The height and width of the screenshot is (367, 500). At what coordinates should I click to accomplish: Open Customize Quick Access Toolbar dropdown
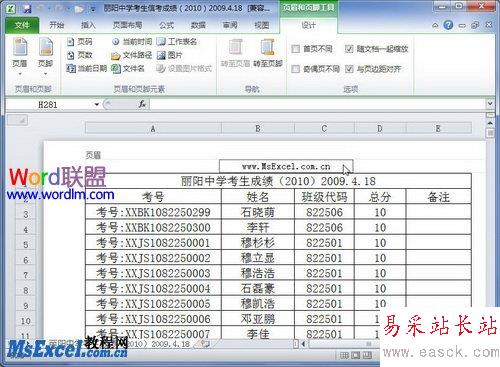click(x=94, y=9)
